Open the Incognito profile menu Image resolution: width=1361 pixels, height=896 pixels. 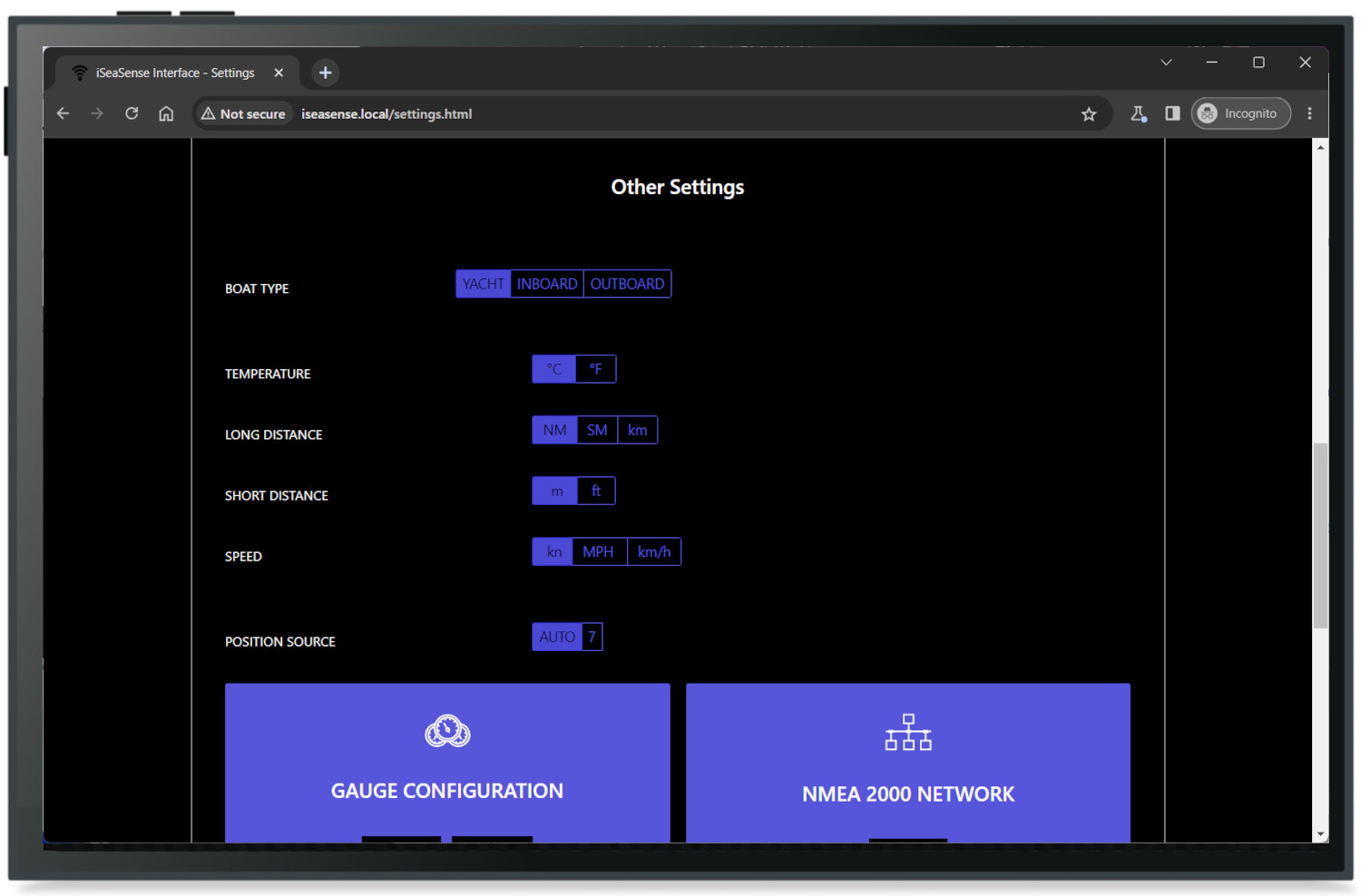pyautogui.click(x=1239, y=114)
